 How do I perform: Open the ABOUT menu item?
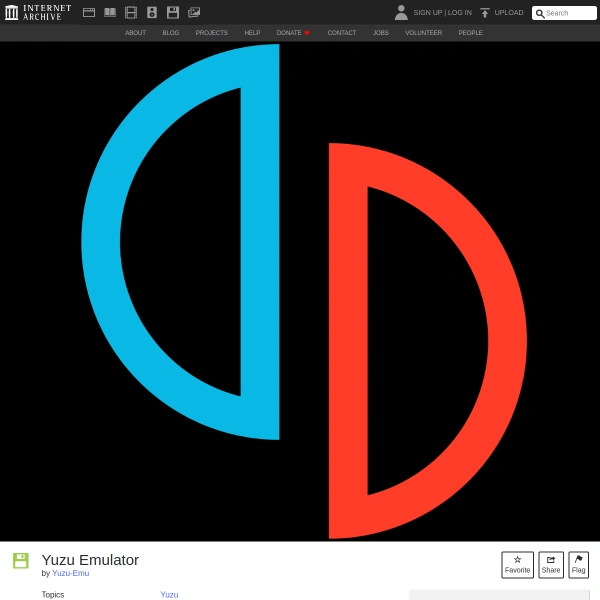point(135,33)
